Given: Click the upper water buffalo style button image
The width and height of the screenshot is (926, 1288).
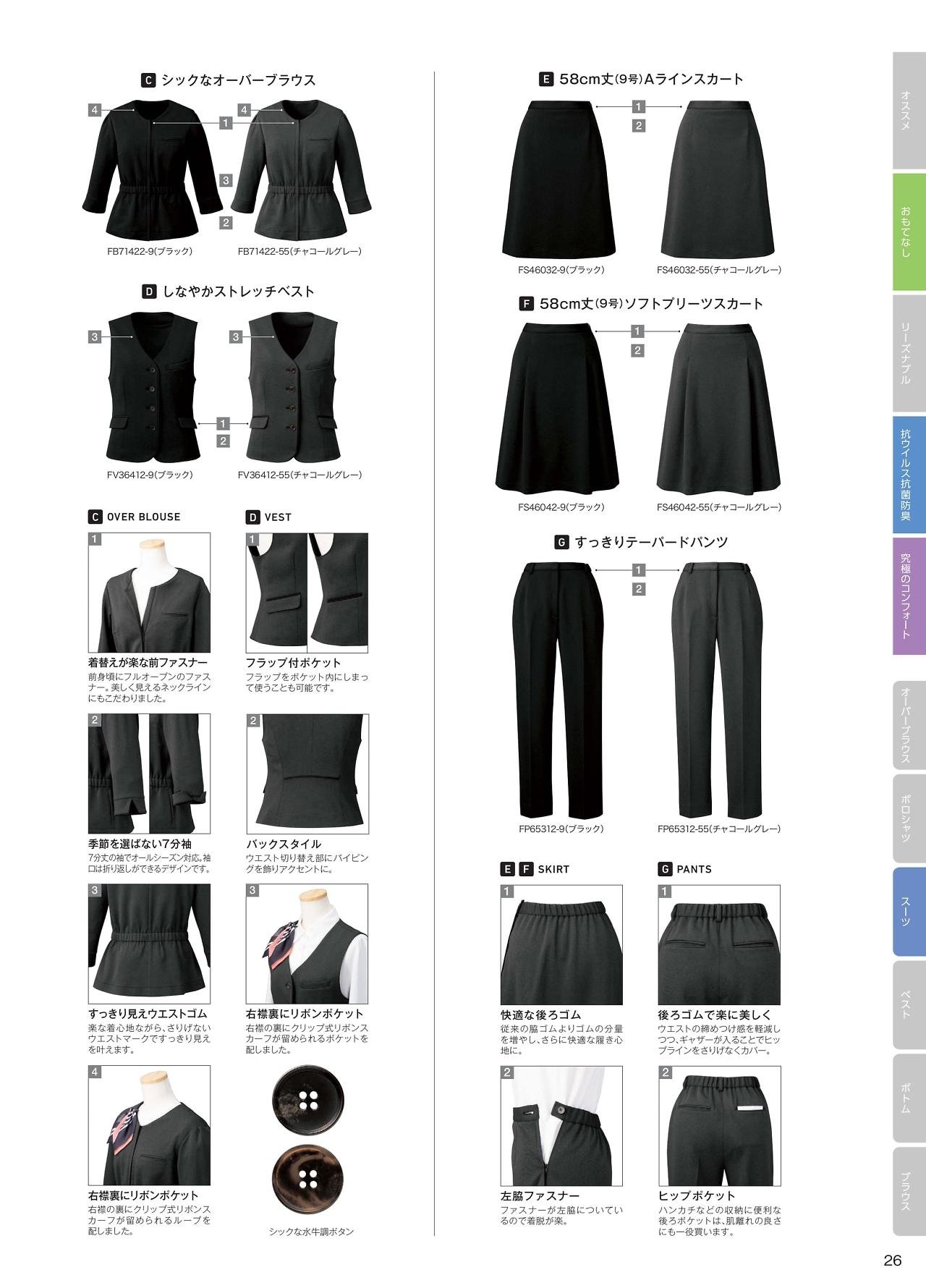Looking at the screenshot, I should (308, 1100).
